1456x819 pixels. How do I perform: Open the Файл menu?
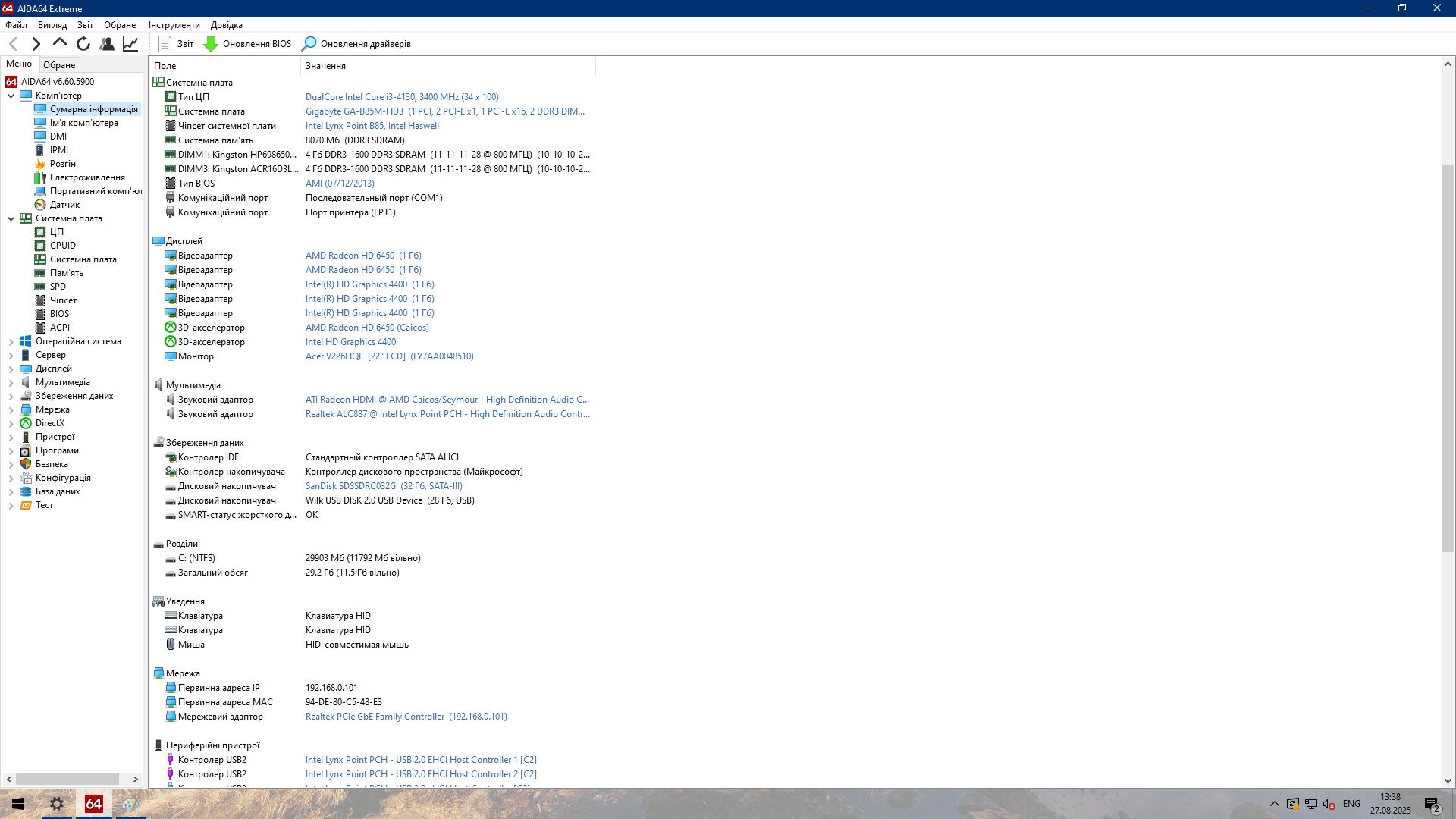[x=16, y=25]
